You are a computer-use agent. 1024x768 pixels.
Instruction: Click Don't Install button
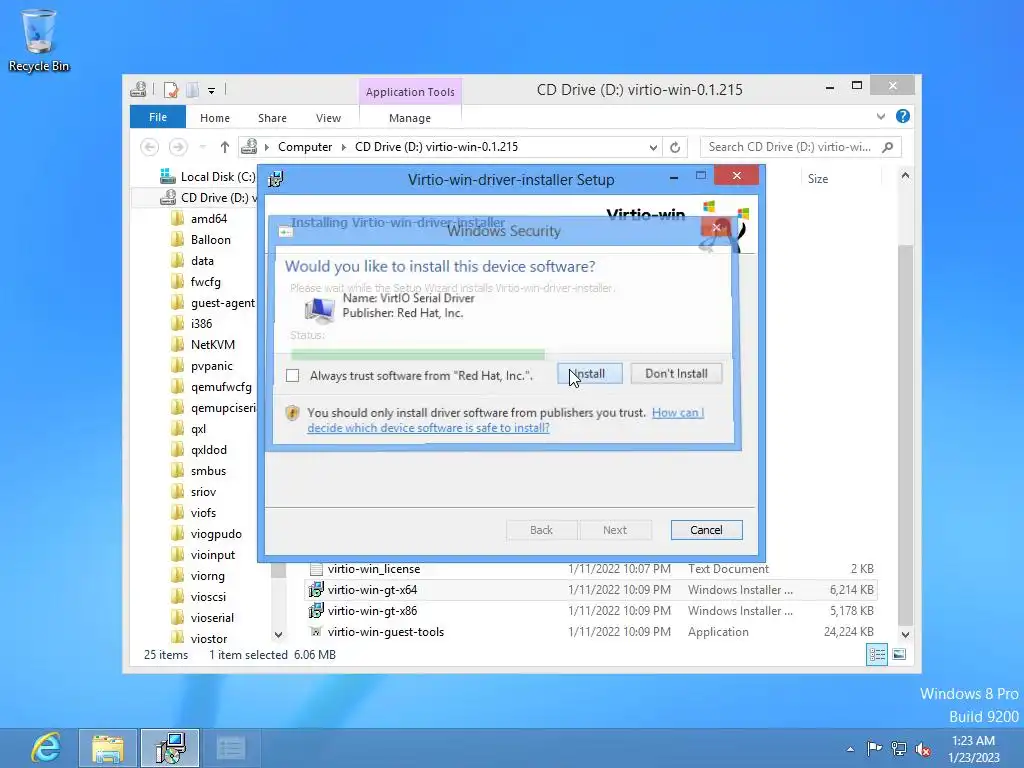click(x=677, y=374)
